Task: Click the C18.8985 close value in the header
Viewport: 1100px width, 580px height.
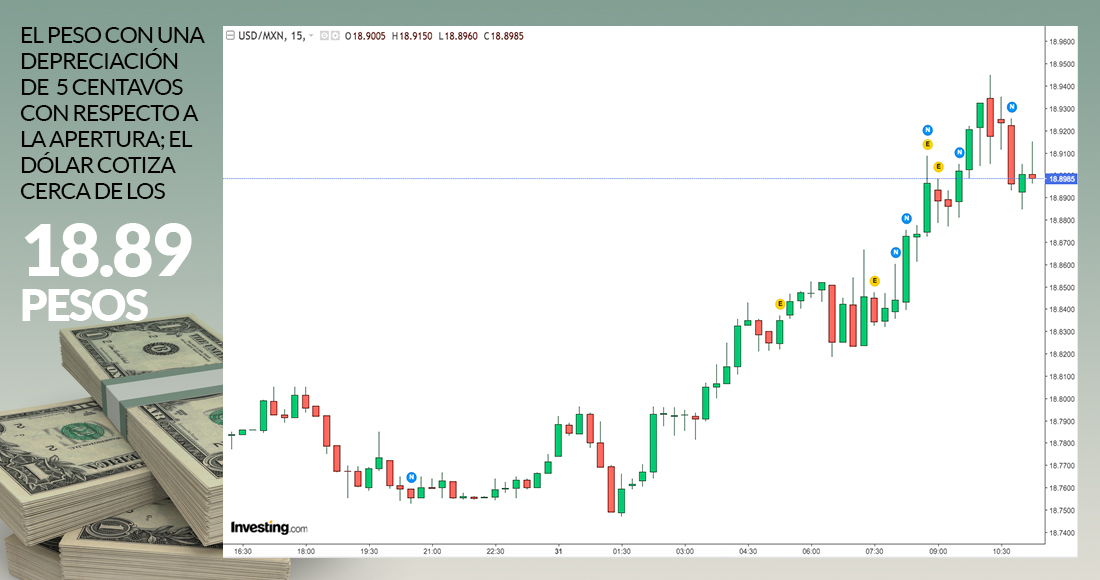Action: [x=504, y=36]
